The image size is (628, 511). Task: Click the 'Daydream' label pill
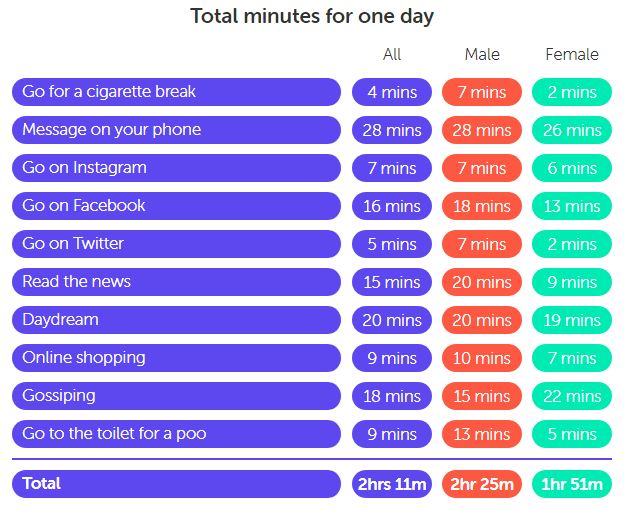pyautogui.click(x=176, y=320)
